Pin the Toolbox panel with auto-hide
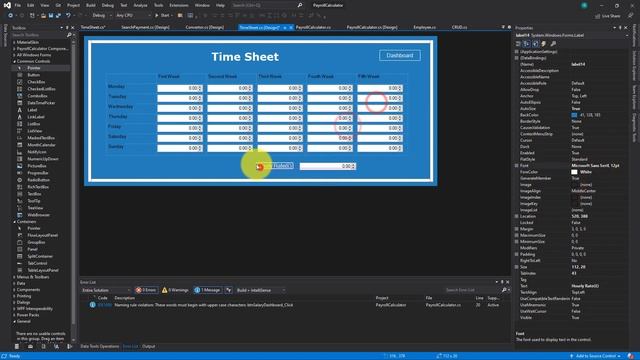640x360 pixels. 67,28
